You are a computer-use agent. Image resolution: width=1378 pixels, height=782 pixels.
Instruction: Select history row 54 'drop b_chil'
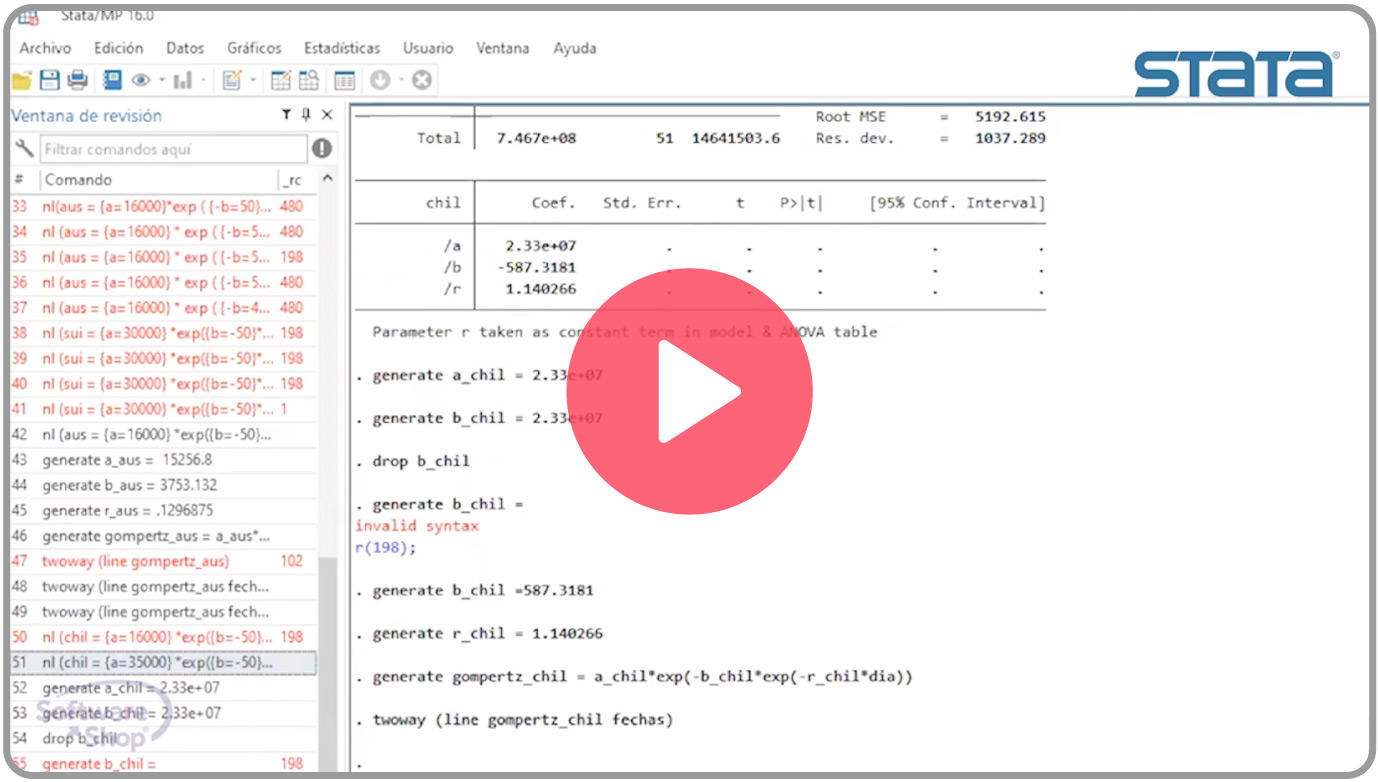pos(164,738)
